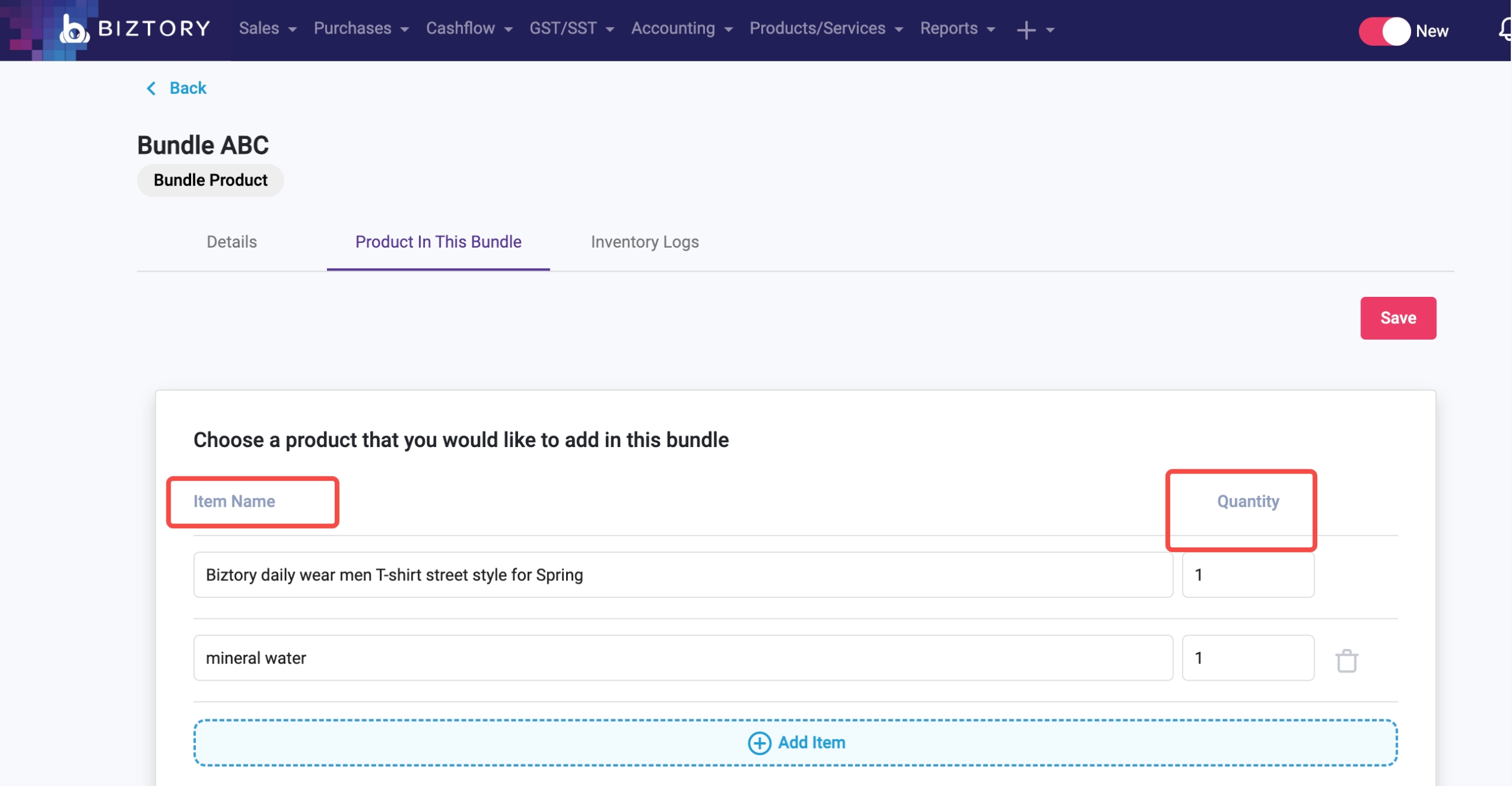This screenshot has width=1512, height=786.
Task: Delete the mineral water item via trash icon
Action: point(1346,660)
